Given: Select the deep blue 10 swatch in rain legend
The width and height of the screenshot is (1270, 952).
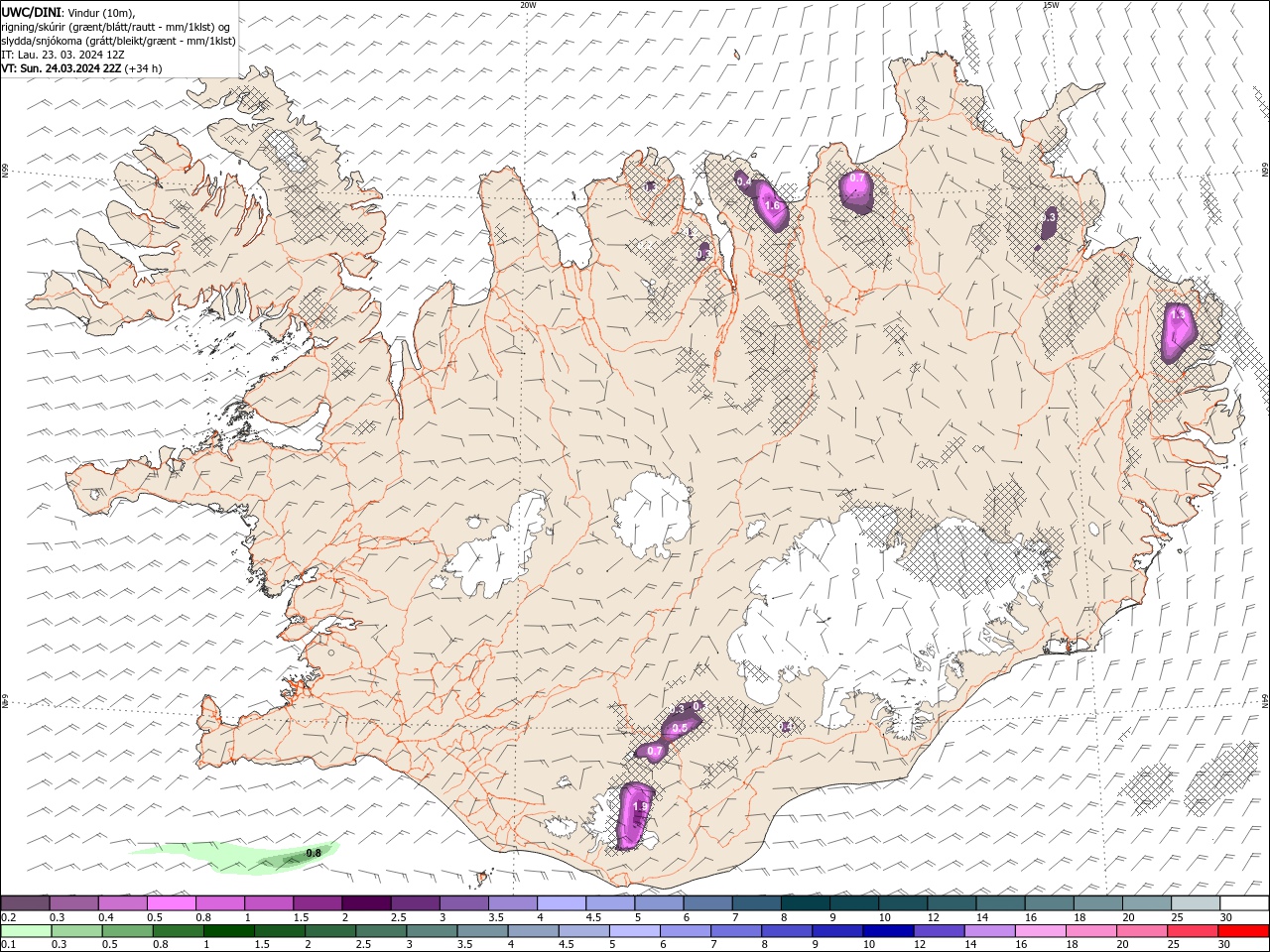Looking at the screenshot, I should pos(887,931).
